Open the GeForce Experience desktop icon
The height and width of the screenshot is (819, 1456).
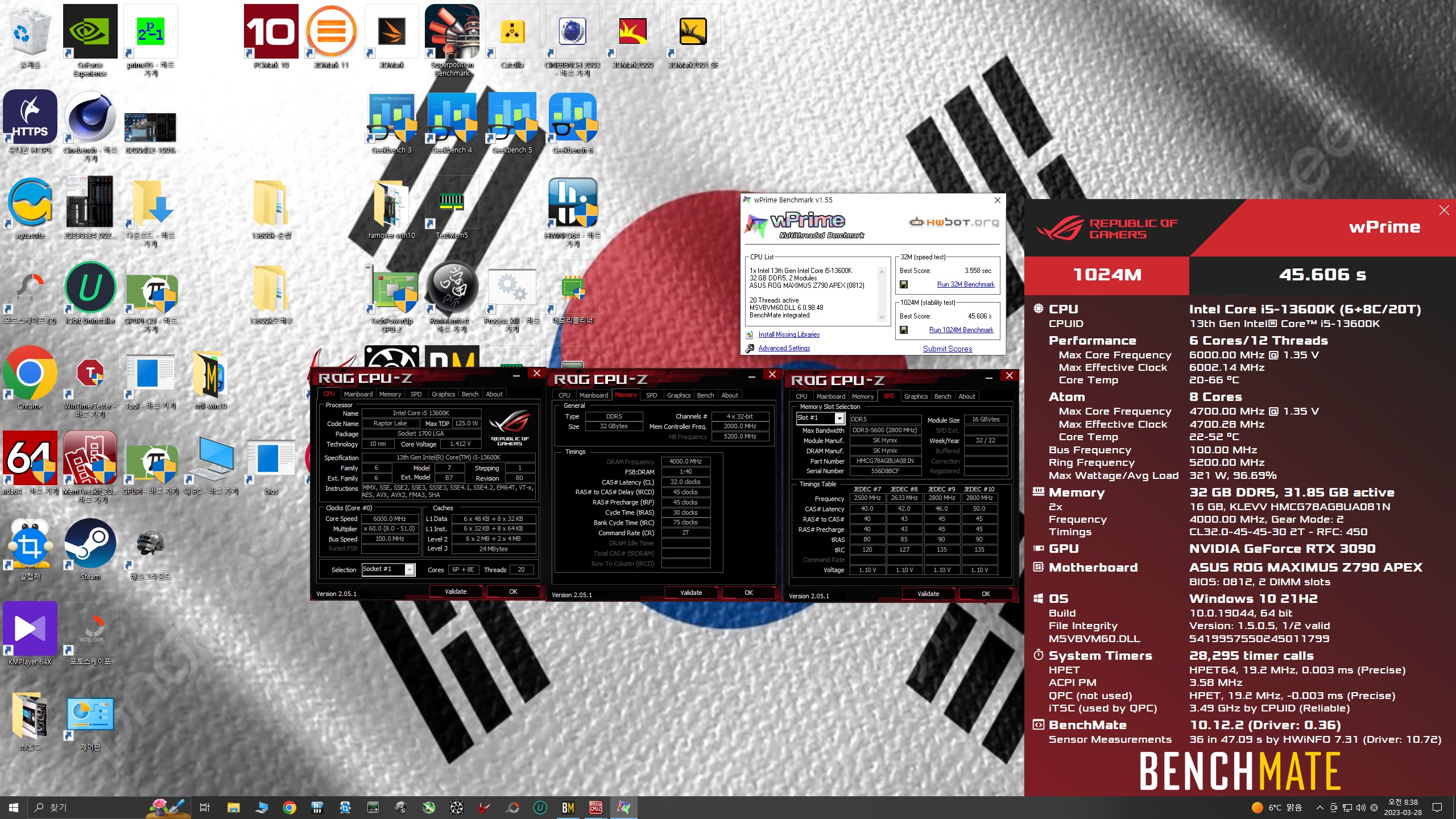click(90, 40)
